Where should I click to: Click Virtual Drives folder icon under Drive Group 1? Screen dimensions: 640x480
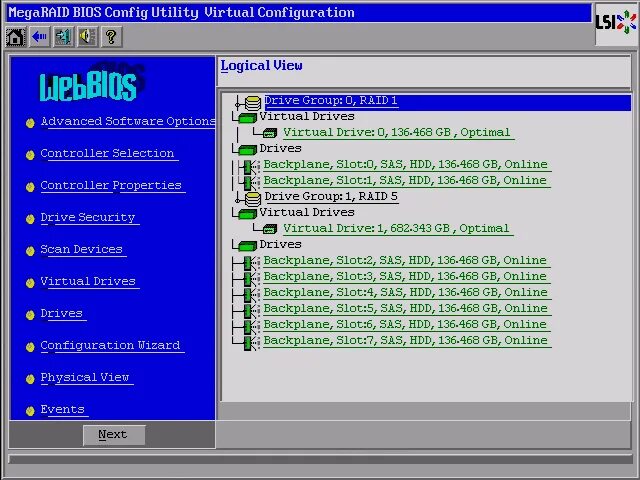pos(247,214)
